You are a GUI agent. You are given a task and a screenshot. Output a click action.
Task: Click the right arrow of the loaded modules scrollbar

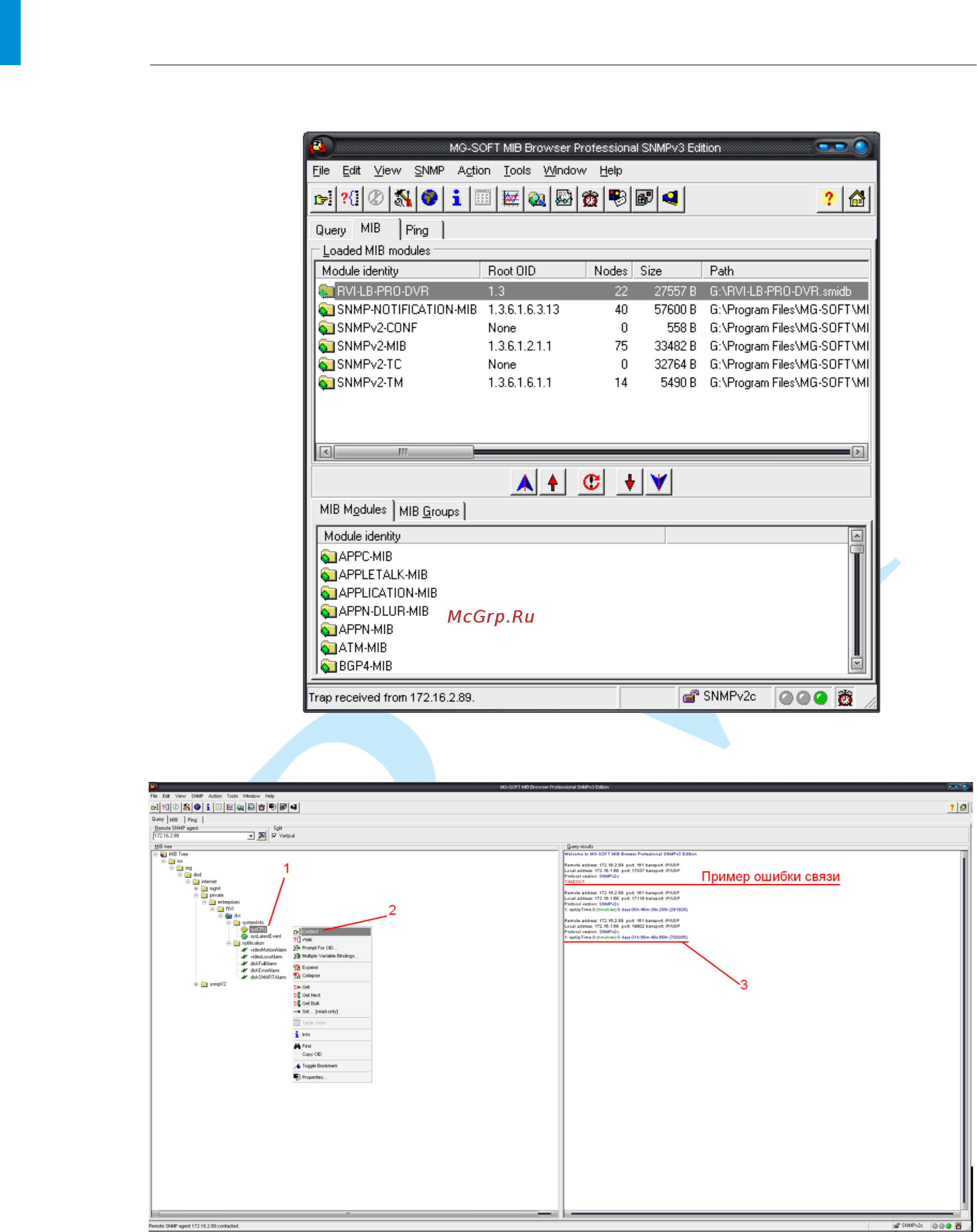tap(858, 452)
